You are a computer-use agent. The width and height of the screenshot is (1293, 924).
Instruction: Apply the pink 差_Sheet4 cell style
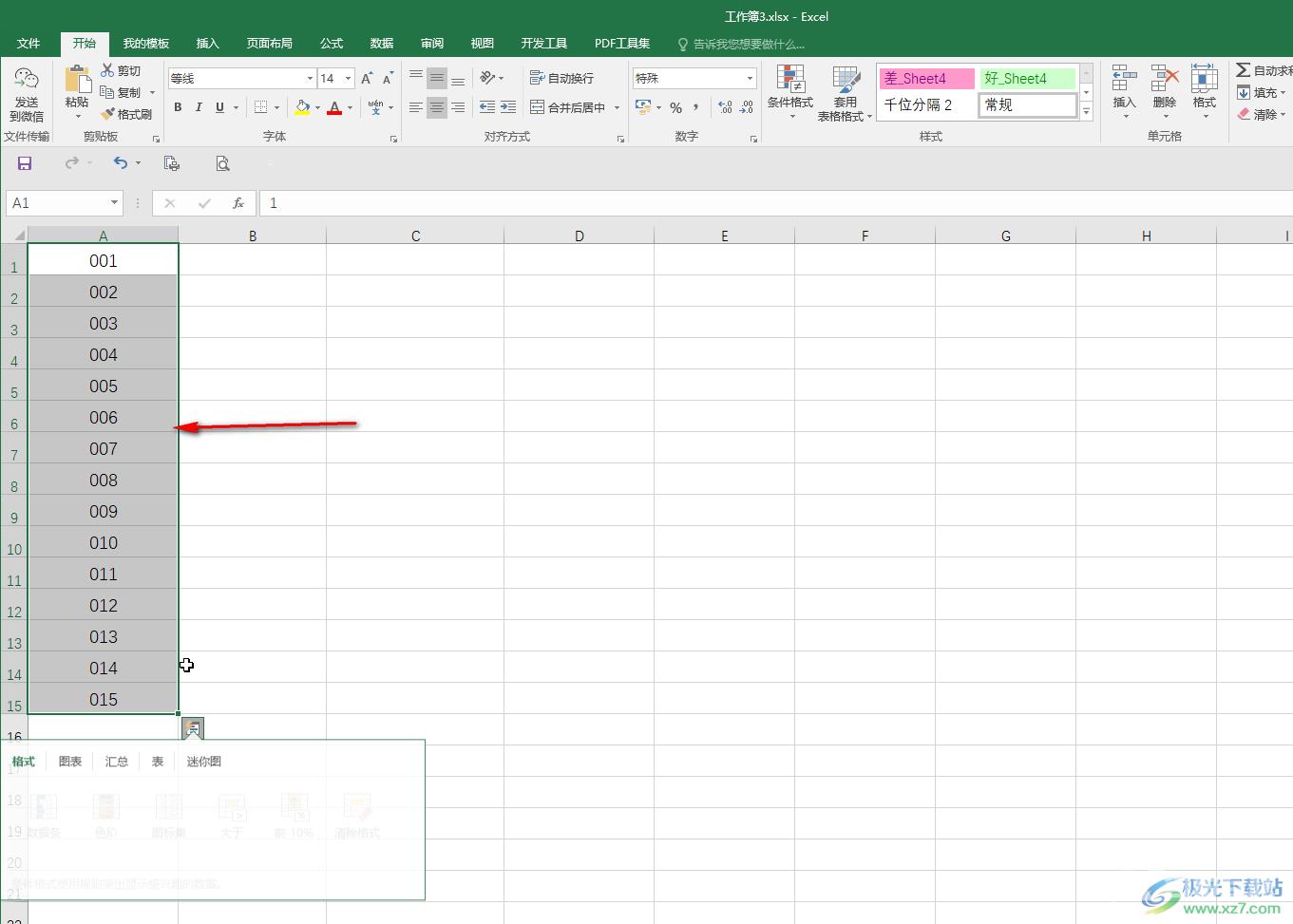tap(926, 79)
